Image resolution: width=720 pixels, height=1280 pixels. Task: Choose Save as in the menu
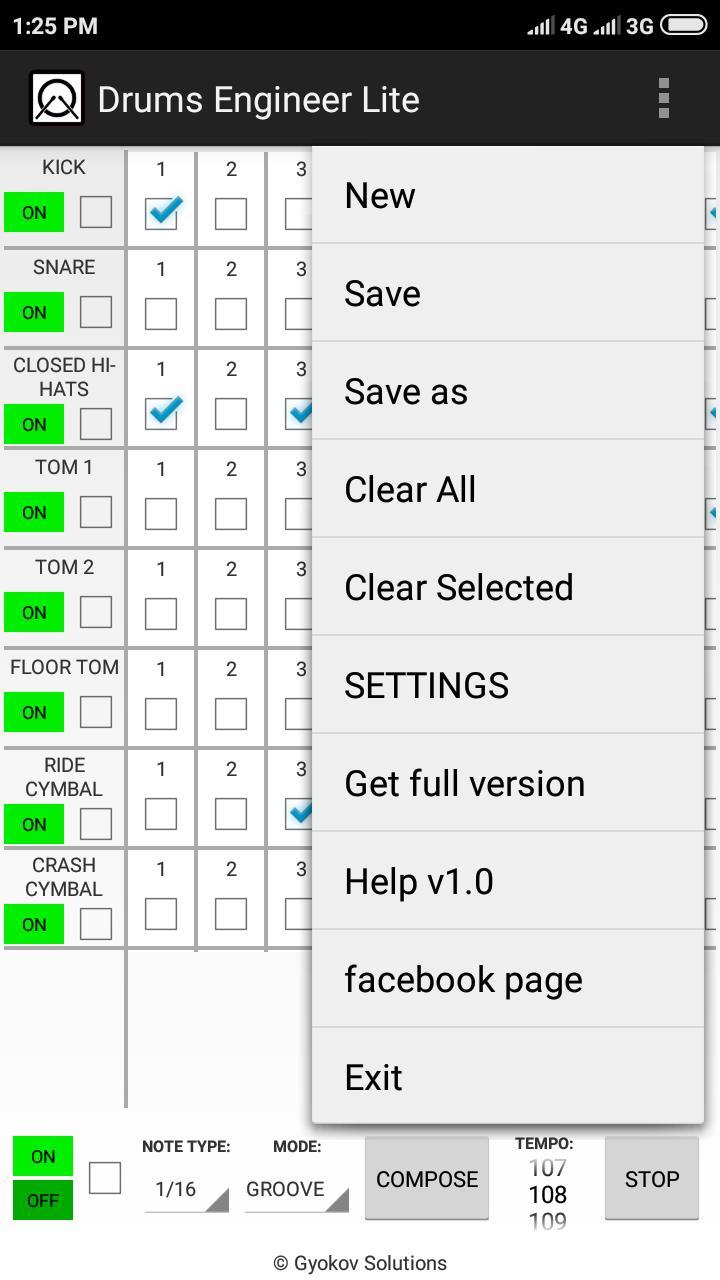coord(406,391)
